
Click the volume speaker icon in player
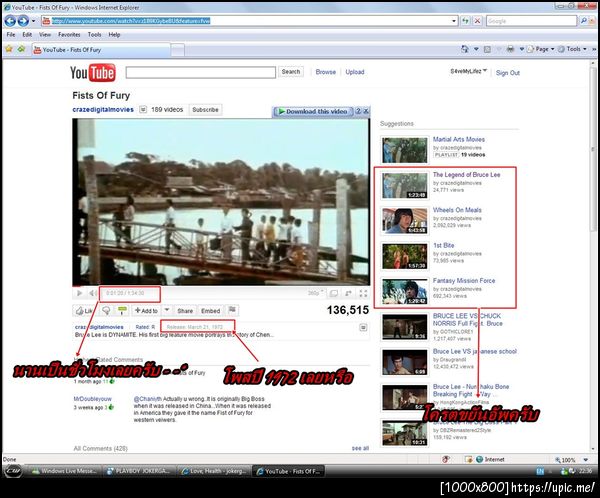click(x=92, y=293)
